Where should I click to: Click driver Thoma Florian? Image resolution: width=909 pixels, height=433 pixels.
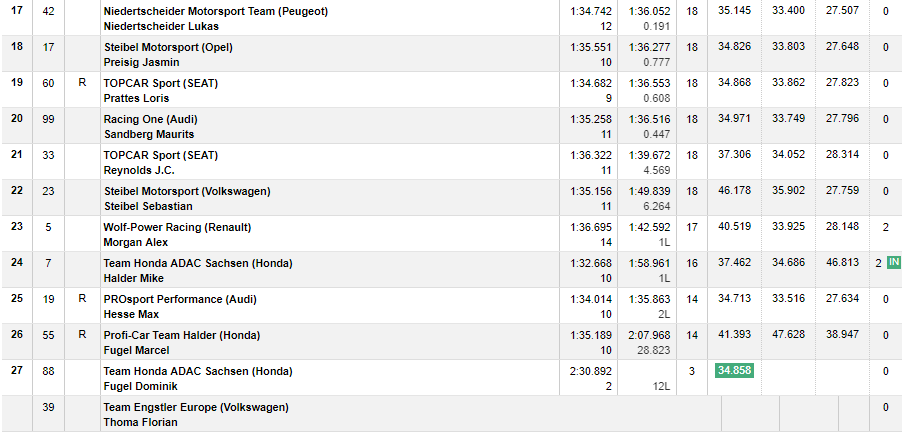[140, 422]
